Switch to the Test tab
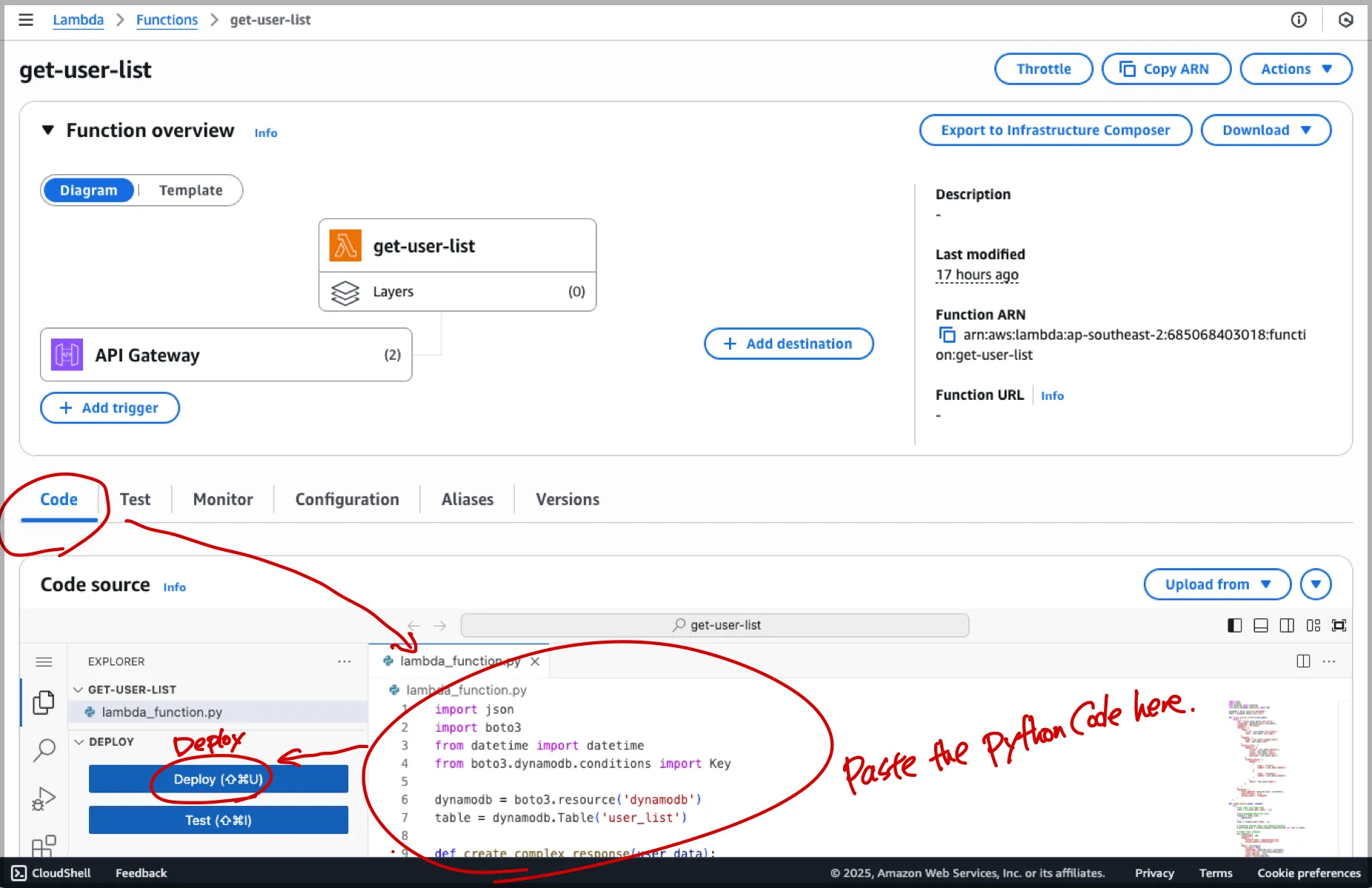1372x888 pixels. (135, 499)
